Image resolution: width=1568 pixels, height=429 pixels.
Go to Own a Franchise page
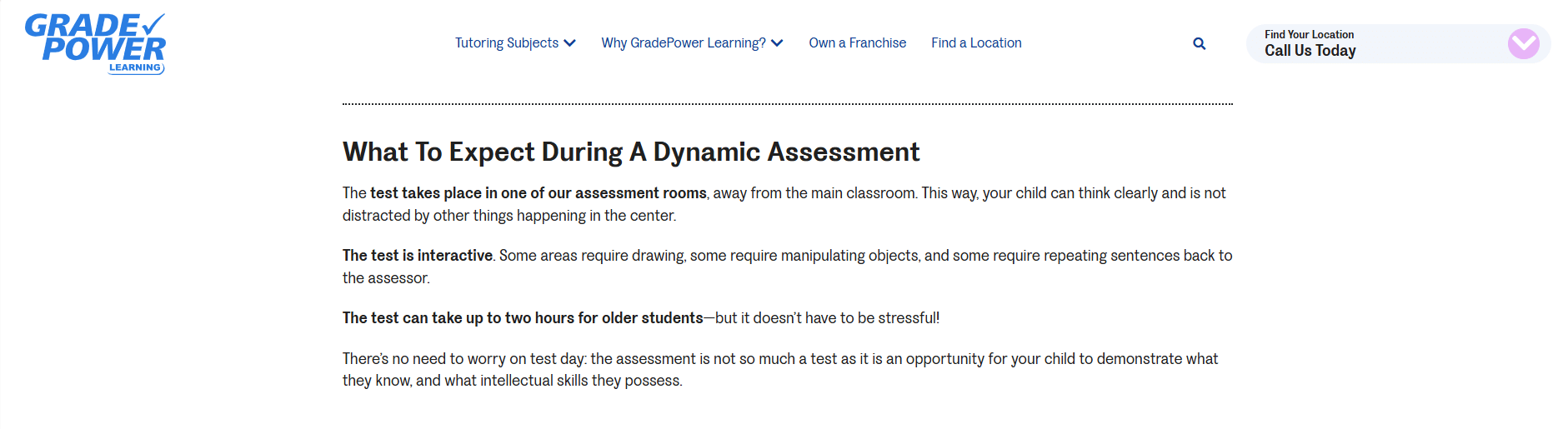coord(857,43)
